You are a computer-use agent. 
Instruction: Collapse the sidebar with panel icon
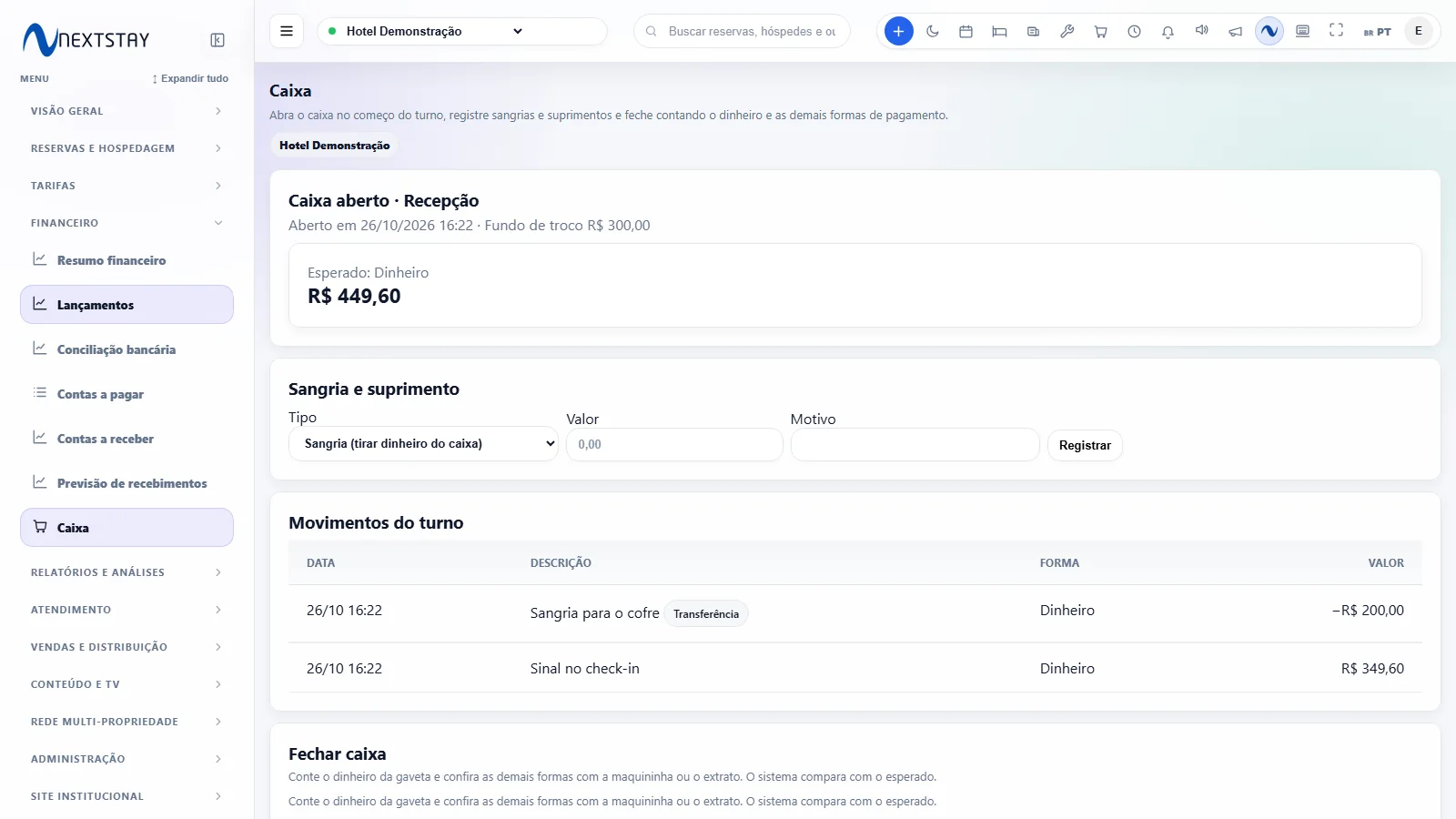coord(217,40)
